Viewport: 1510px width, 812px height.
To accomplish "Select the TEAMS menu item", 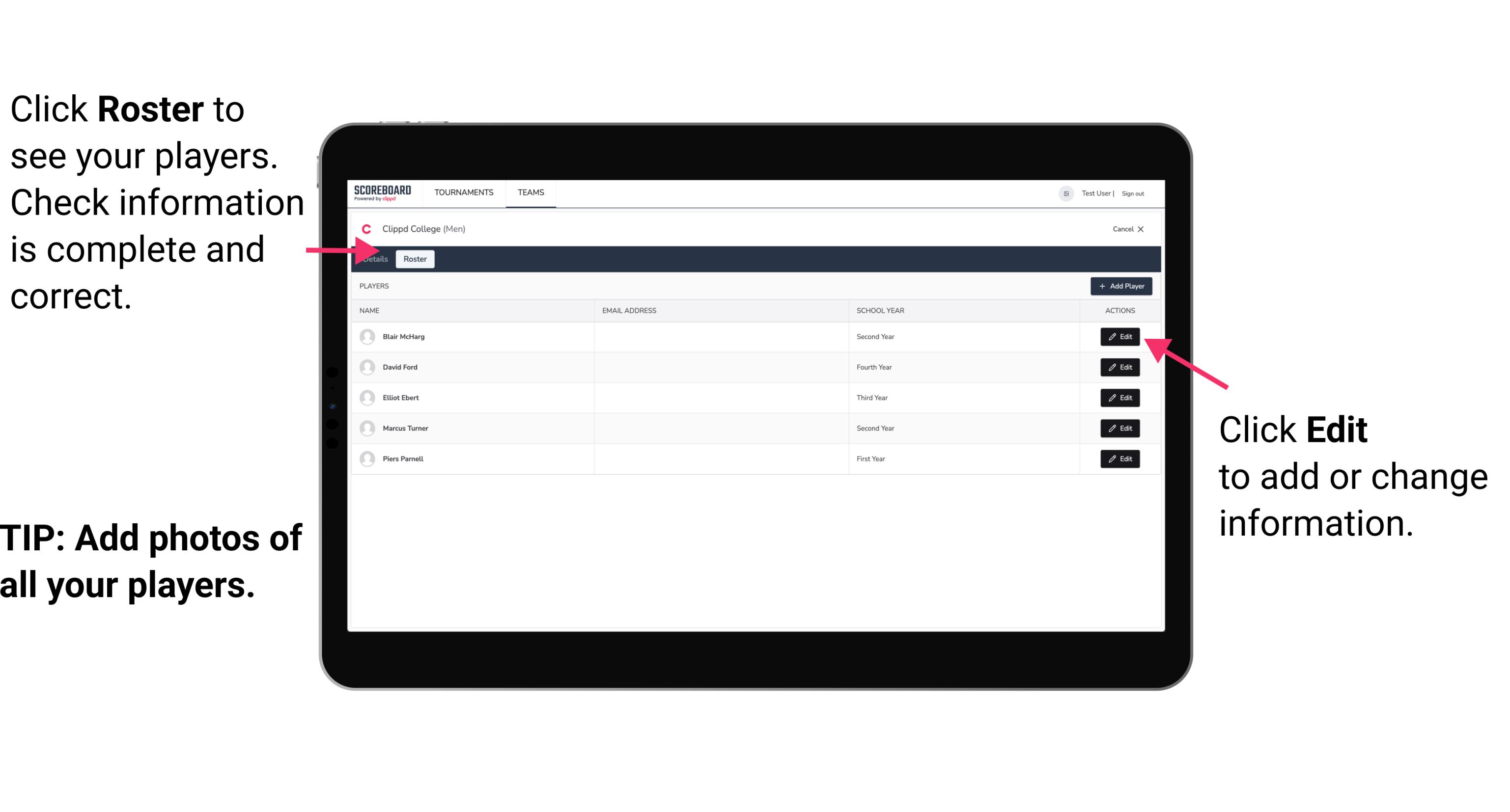I will pos(531,192).
